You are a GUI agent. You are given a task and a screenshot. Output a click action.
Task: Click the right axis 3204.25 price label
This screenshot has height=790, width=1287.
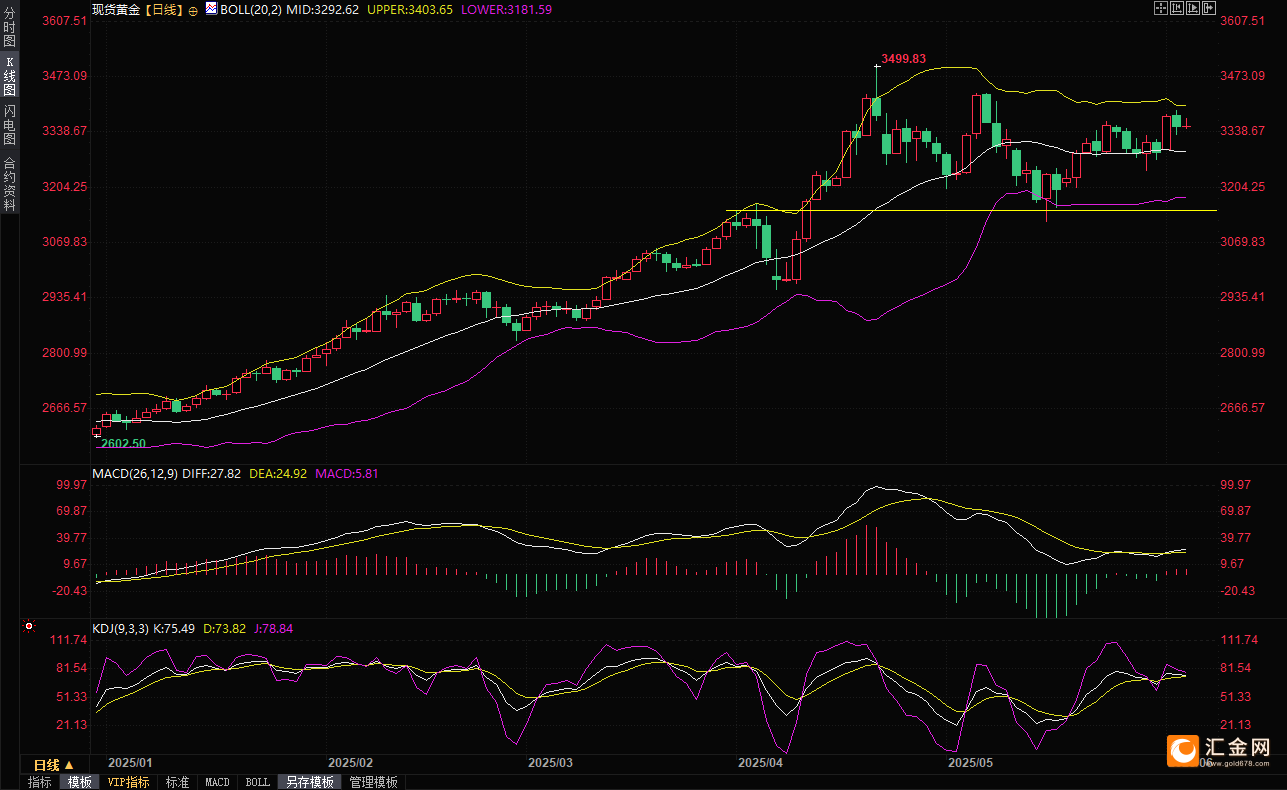tap(1243, 187)
